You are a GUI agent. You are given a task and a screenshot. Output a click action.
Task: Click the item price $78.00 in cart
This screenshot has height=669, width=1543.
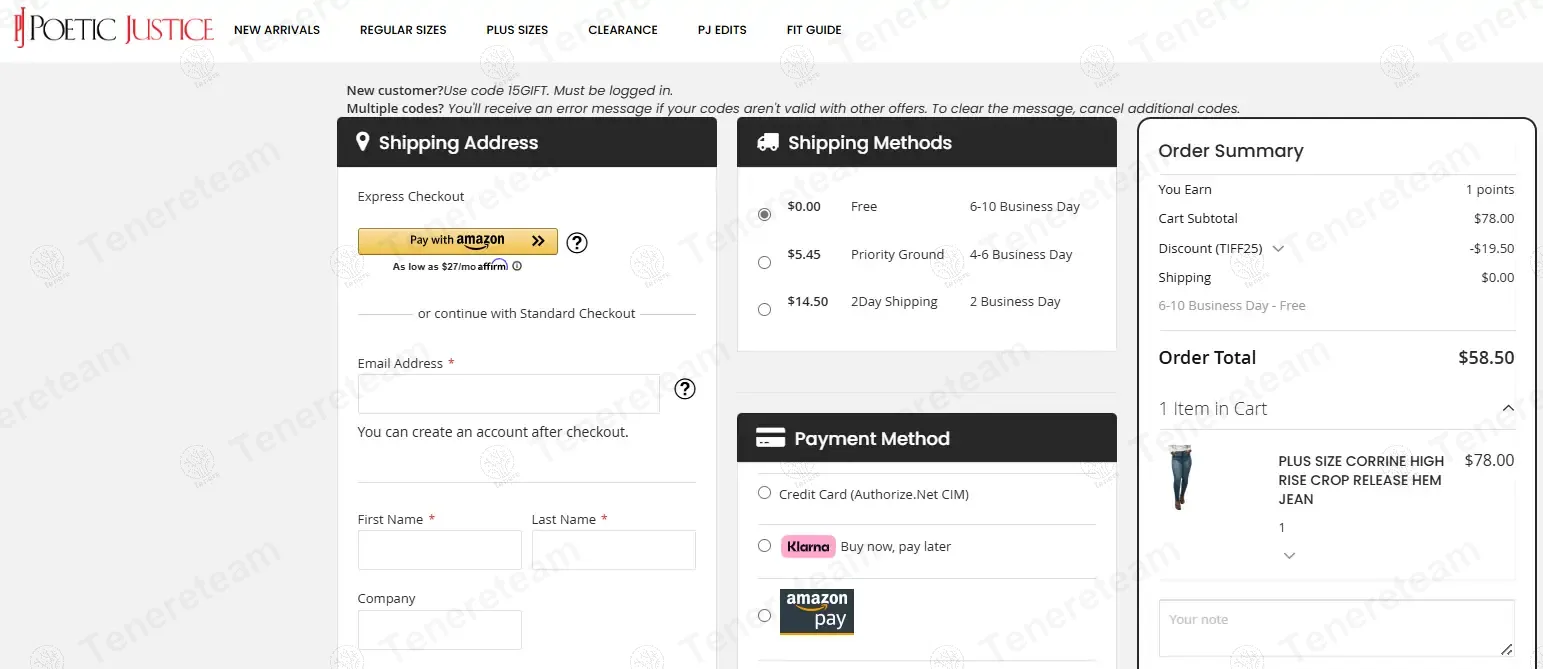tap(1489, 461)
